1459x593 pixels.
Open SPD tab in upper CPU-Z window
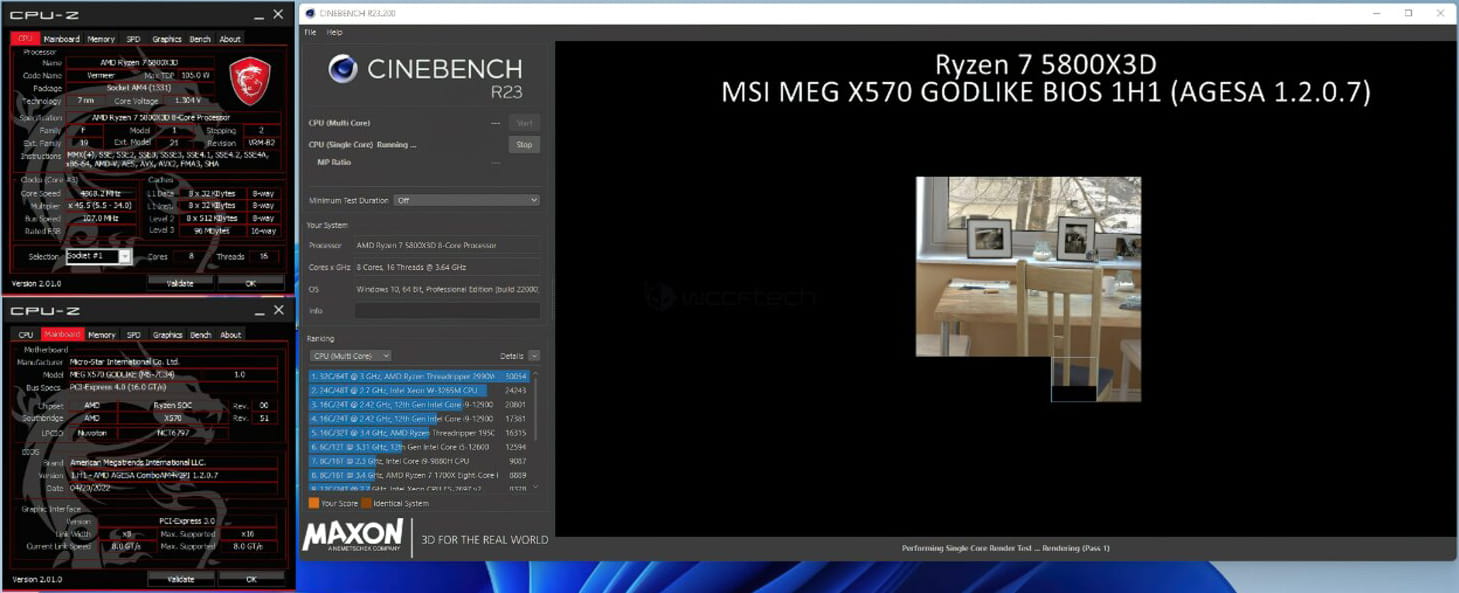click(133, 39)
